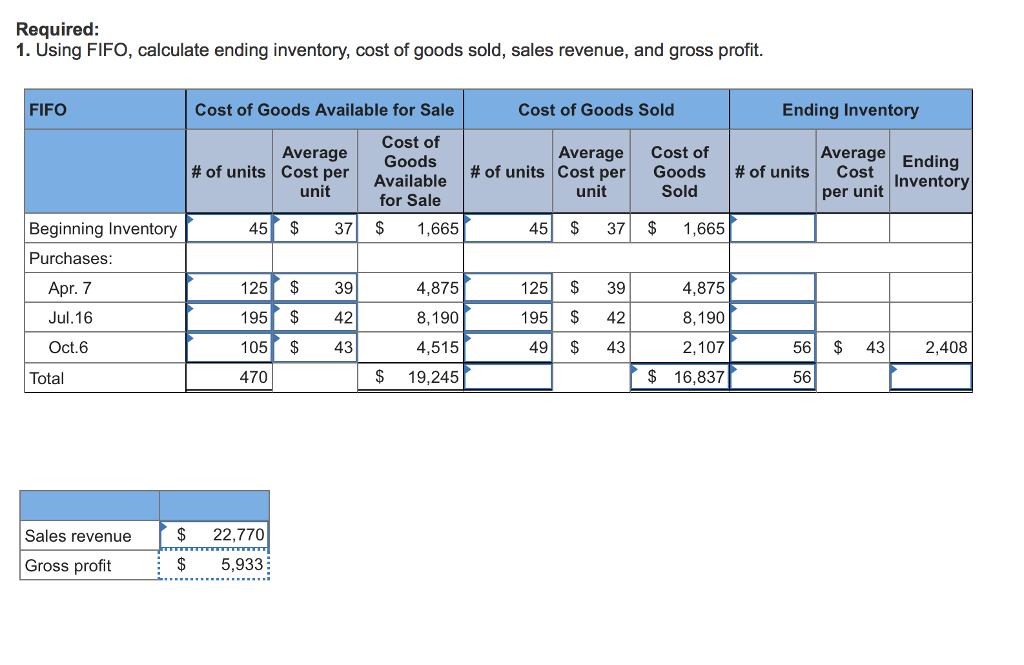The height and width of the screenshot is (665, 1024).
Task: Click the indicator on the Sales revenue amount cell
Action: 163,527
